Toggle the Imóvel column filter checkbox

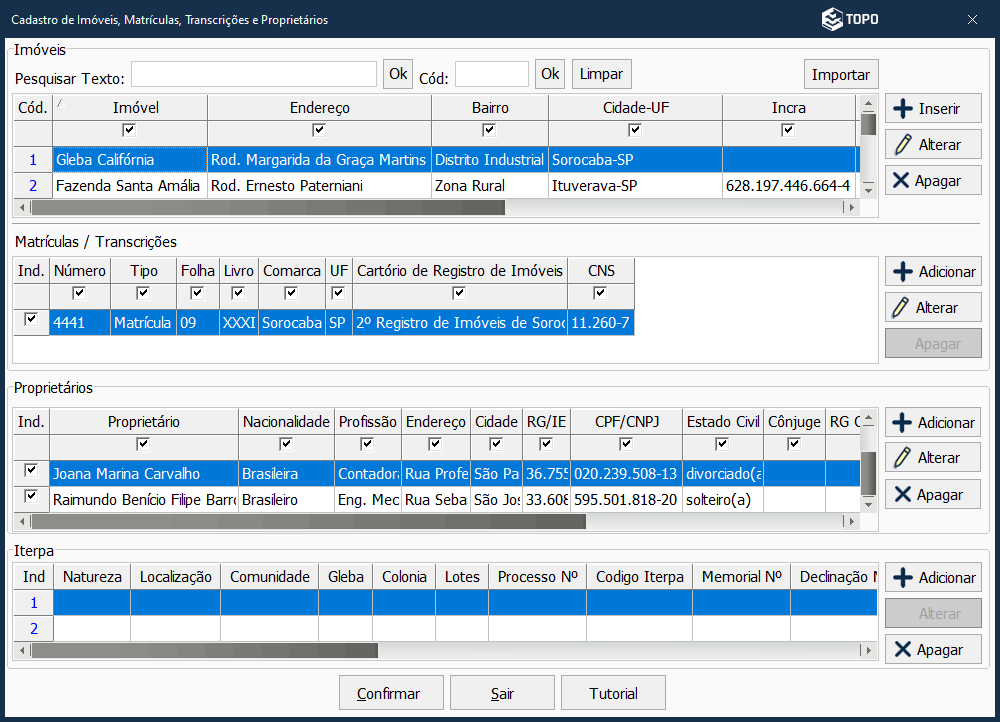(x=129, y=130)
